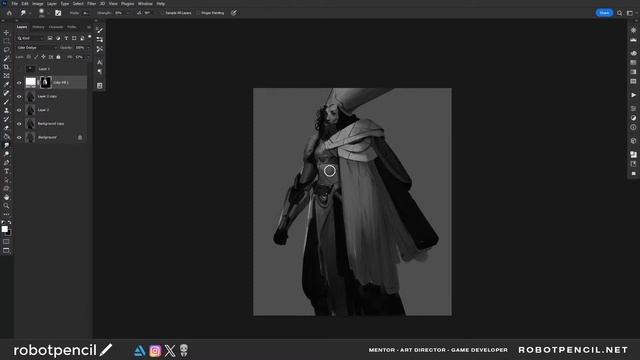The height and width of the screenshot is (360, 640).
Task: Hide the Layer 2 copy layer
Action: [x=19, y=97]
